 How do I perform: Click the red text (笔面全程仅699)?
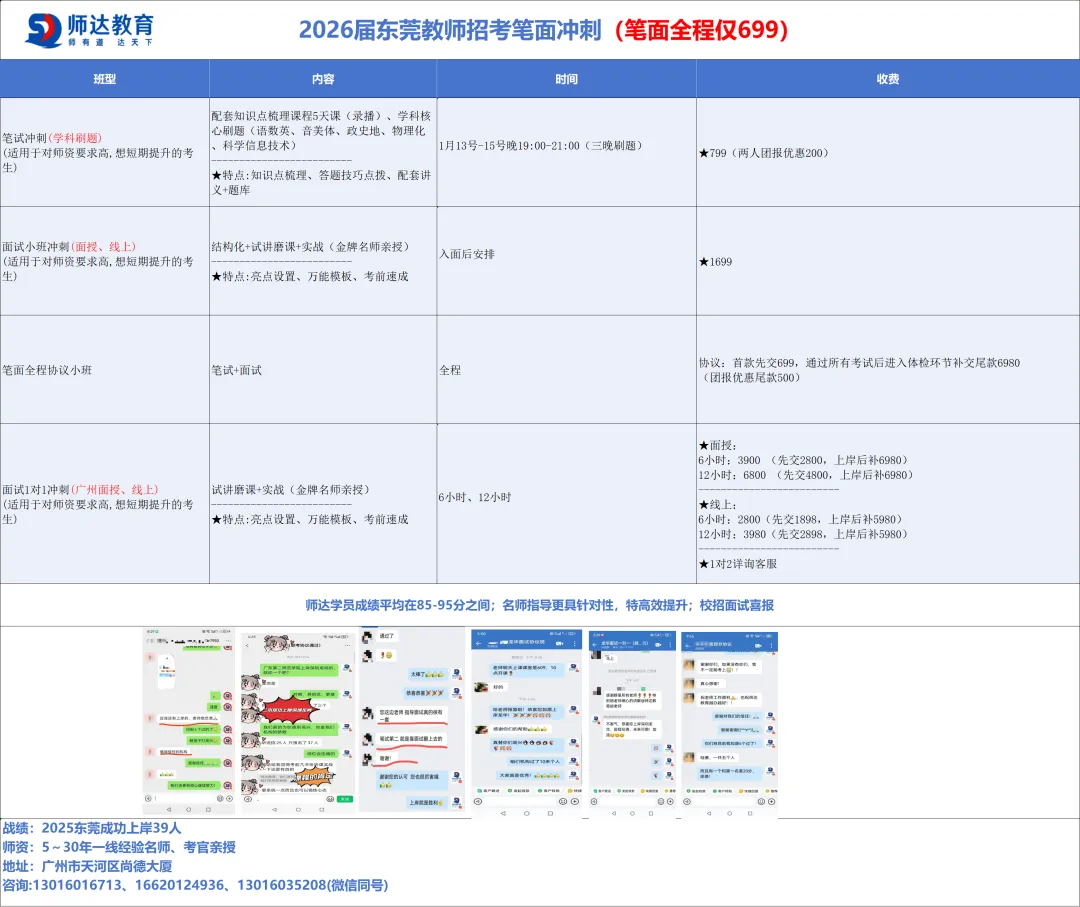coord(701,30)
